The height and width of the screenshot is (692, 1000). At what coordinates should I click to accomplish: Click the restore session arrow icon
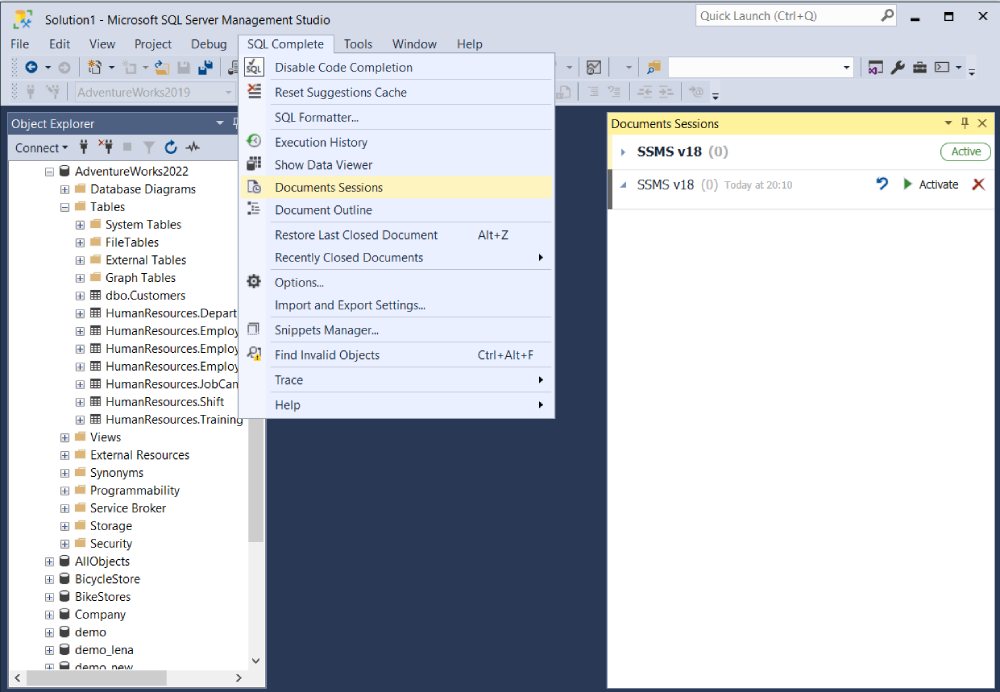point(882,184)
